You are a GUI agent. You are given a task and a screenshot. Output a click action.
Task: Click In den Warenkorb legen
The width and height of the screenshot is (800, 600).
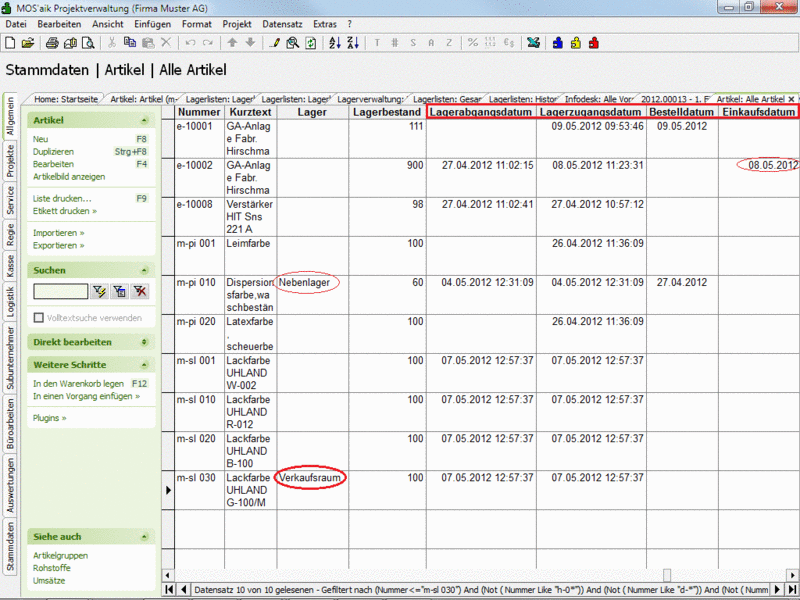point(78,384)
